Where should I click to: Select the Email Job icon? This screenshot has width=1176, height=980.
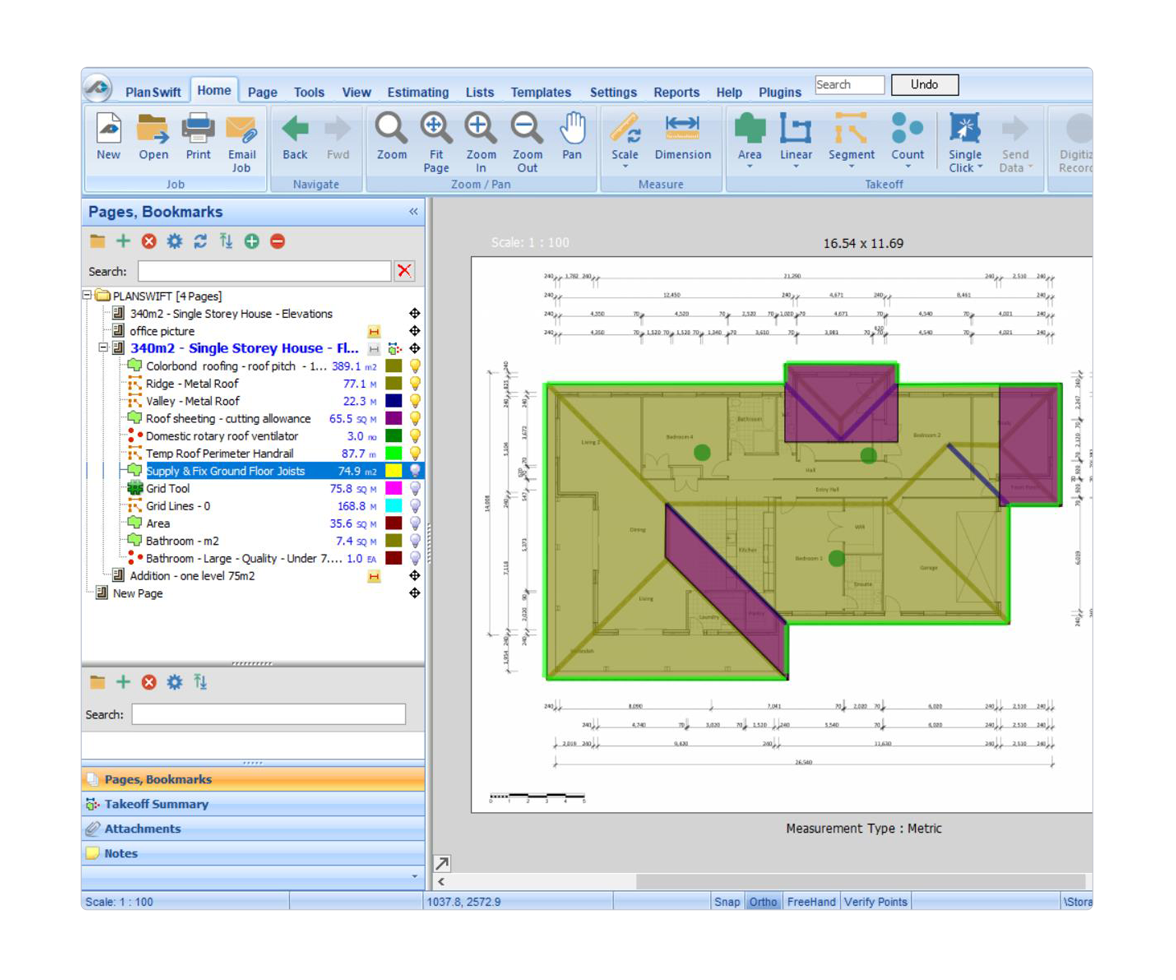click(x=242, y=129)
